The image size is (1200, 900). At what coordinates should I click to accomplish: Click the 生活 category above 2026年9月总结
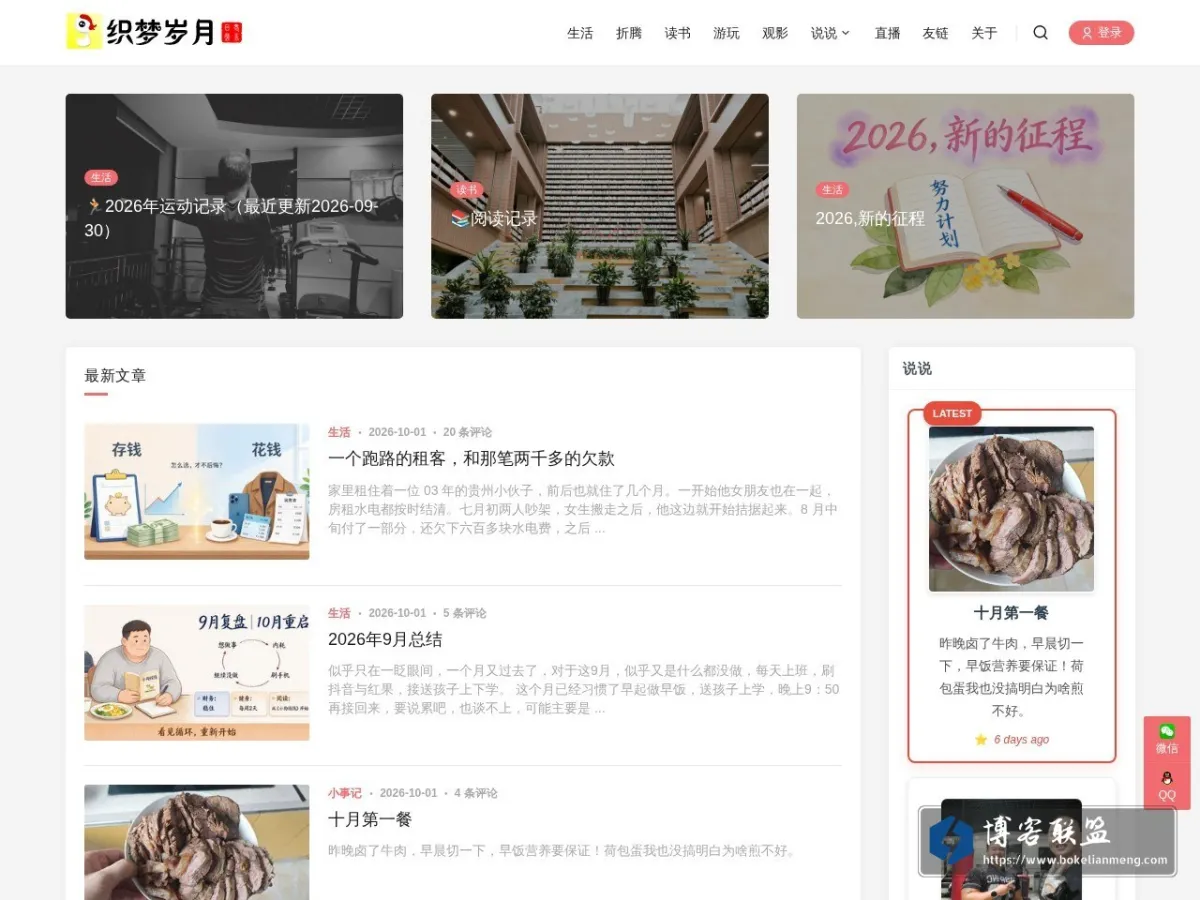point(339,613)
